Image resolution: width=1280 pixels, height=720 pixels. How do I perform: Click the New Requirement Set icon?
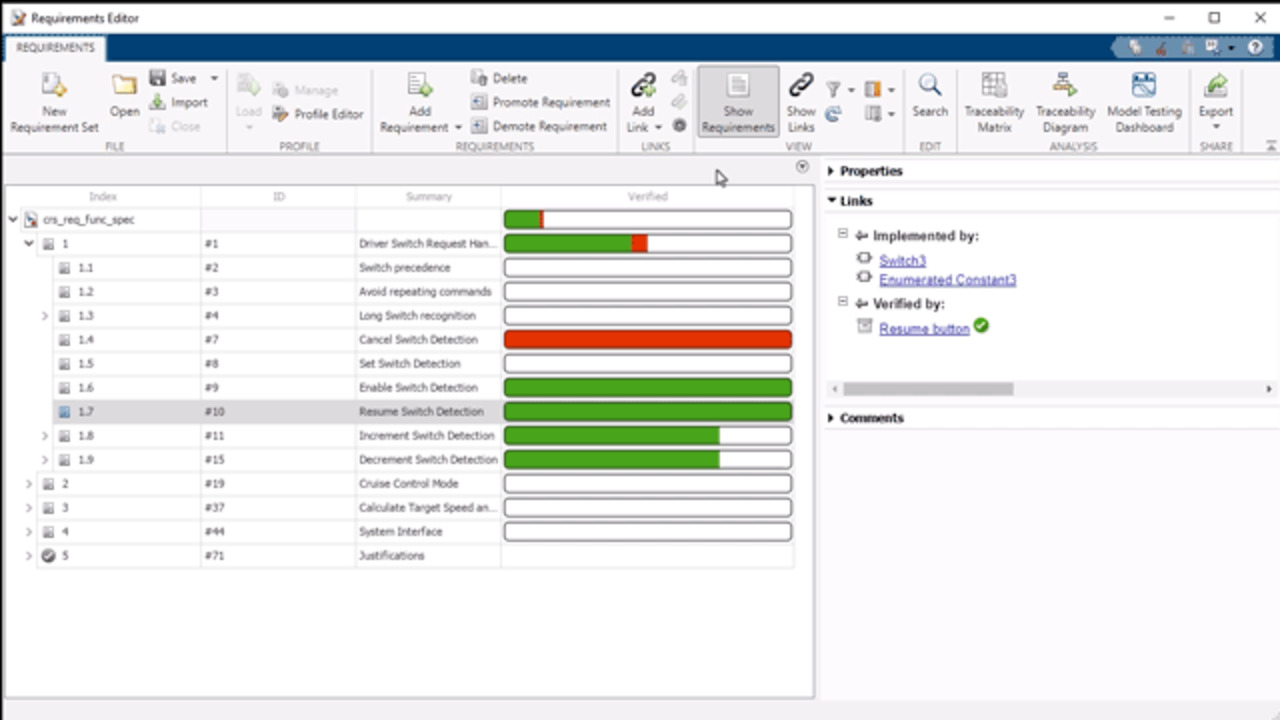coord(54,88)
